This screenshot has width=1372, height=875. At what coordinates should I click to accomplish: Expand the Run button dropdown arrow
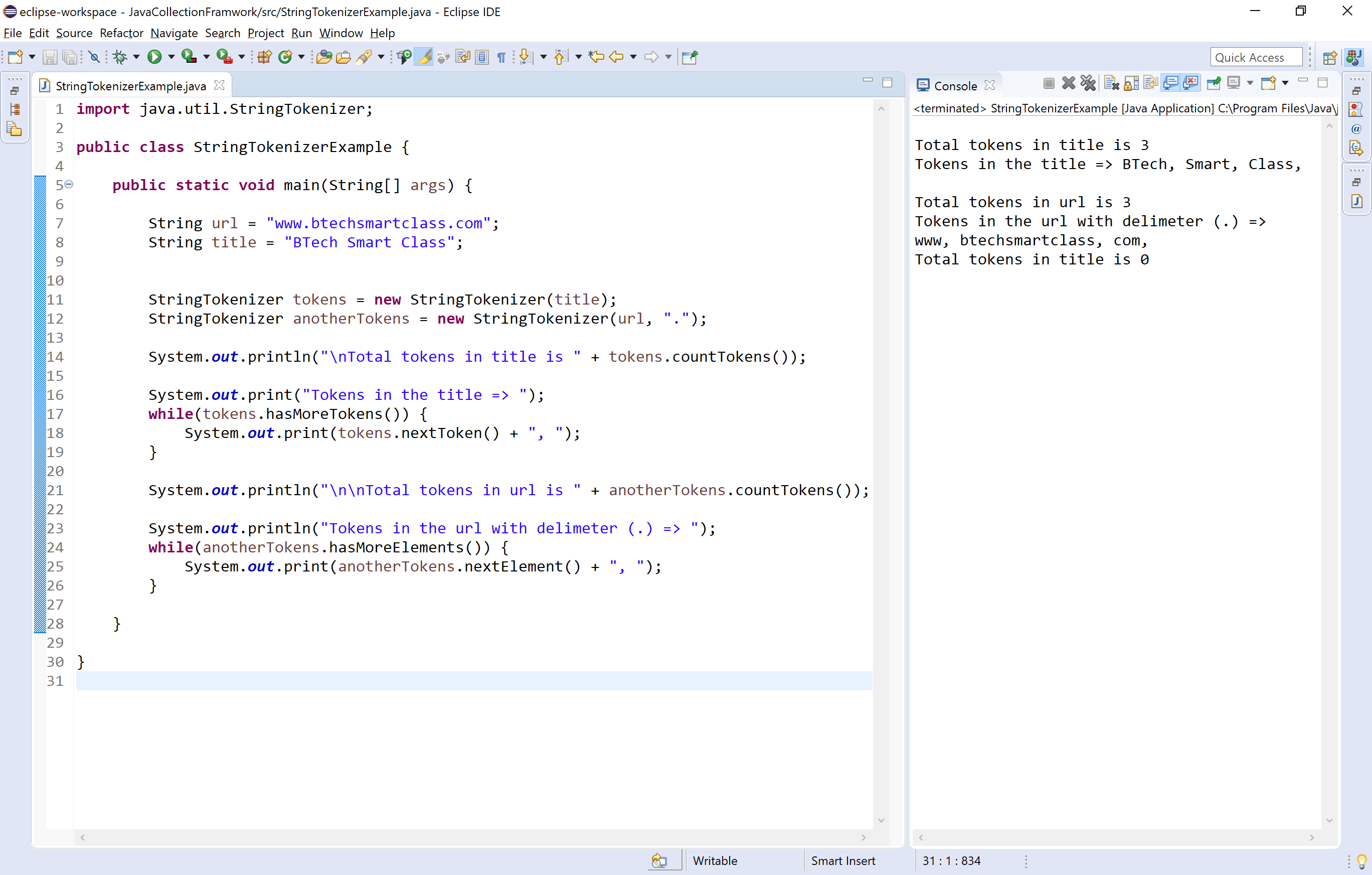[170, 56]
